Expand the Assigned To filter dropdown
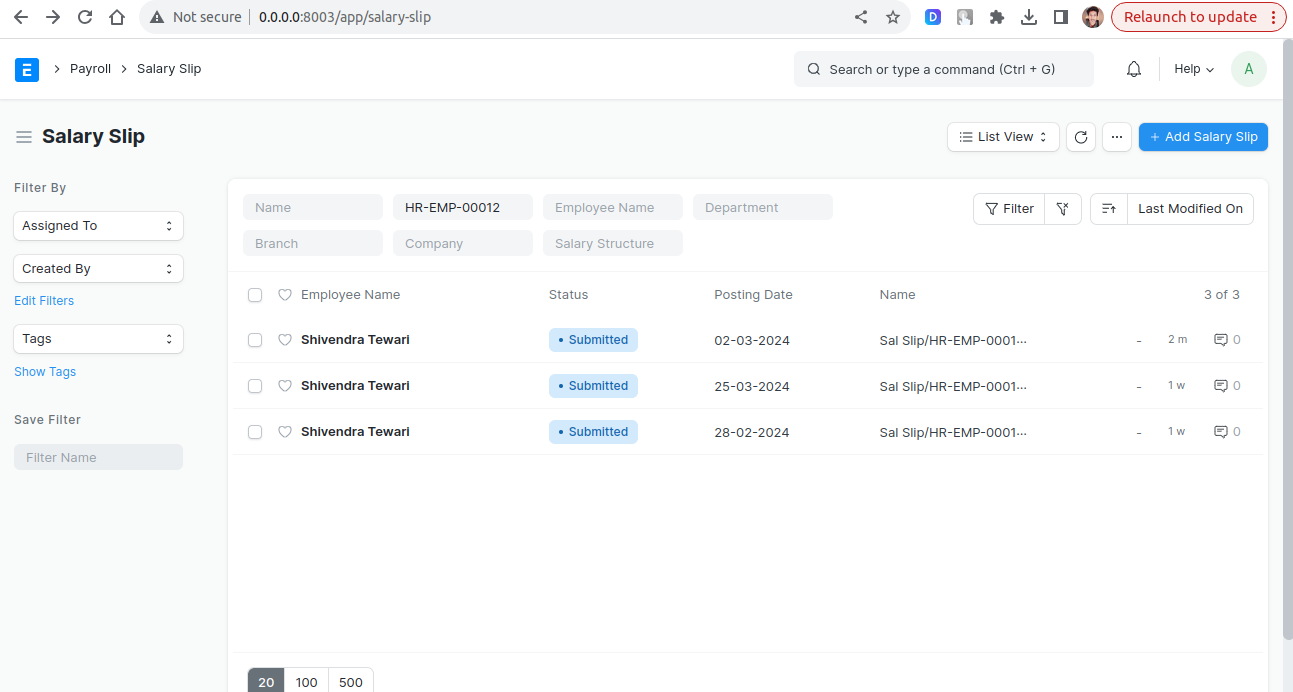Screen dimensions: 1293x692 pyautogui.click(x=97, y=225)
